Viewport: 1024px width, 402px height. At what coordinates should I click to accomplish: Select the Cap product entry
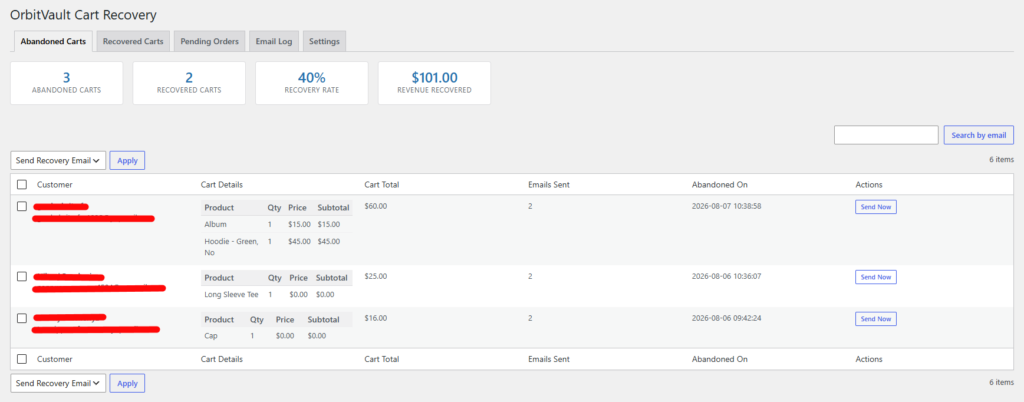point(210,336)
